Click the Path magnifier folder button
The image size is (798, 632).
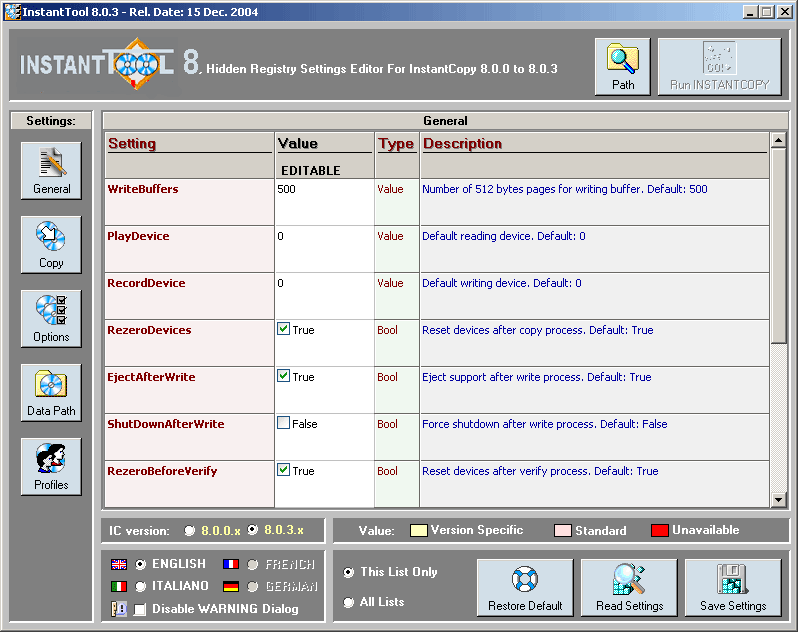[623, 67]
